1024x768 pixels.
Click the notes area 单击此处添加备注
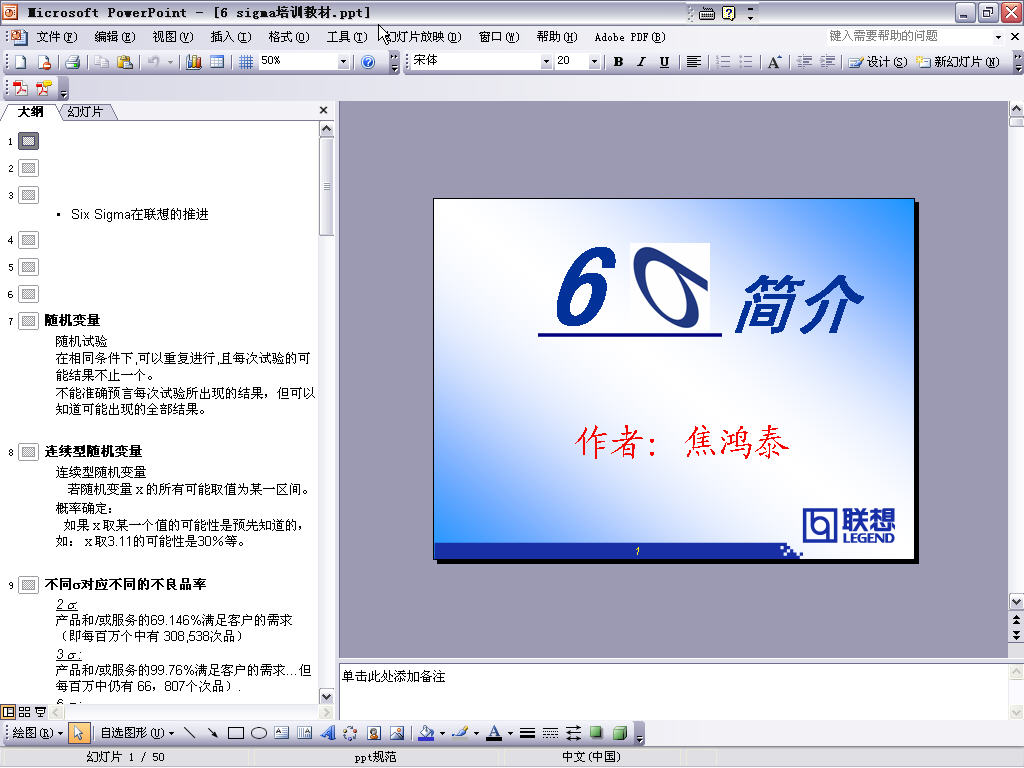[x=394, y=677]
